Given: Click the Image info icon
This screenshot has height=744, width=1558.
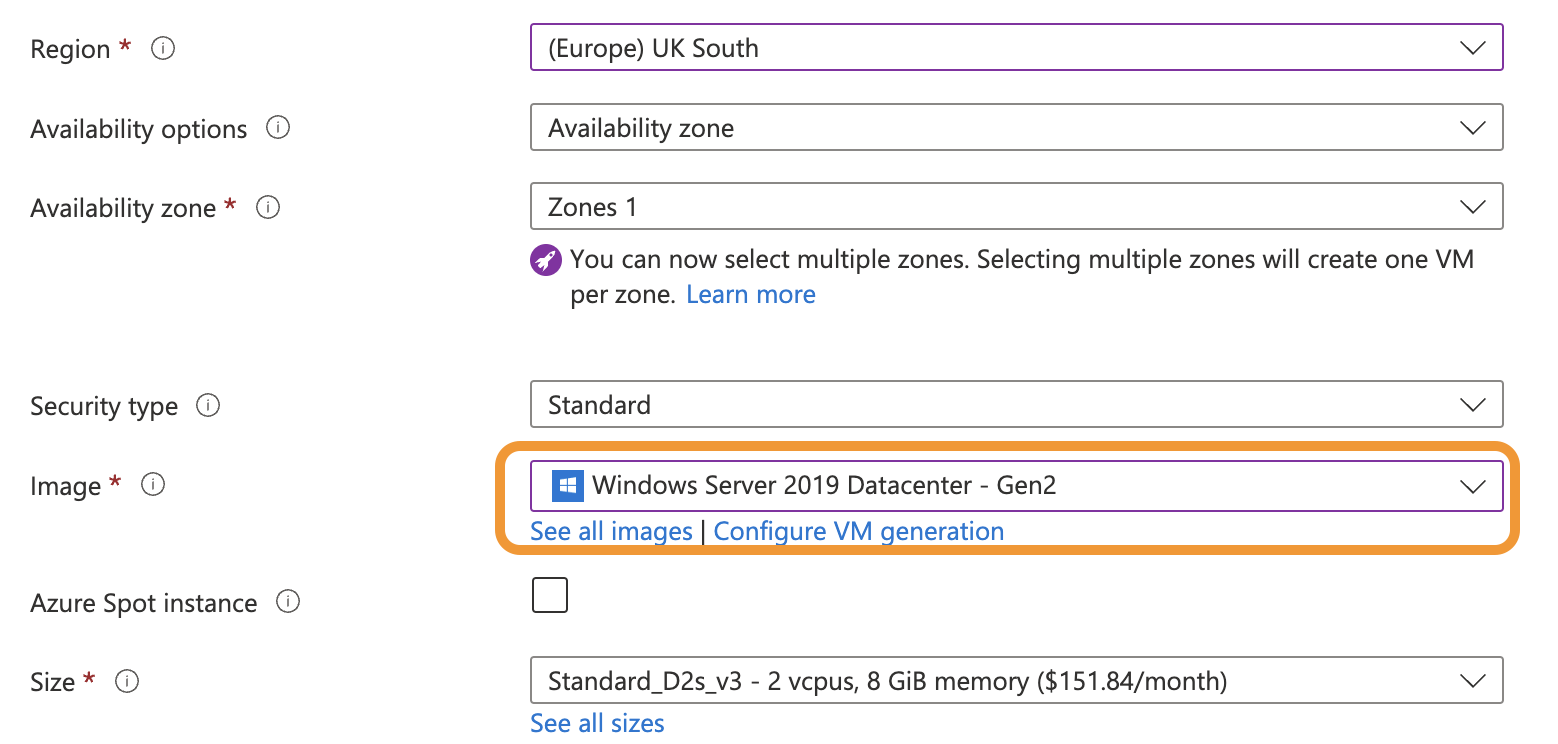Looking at the screenshot, I should [x=152, y=485].
